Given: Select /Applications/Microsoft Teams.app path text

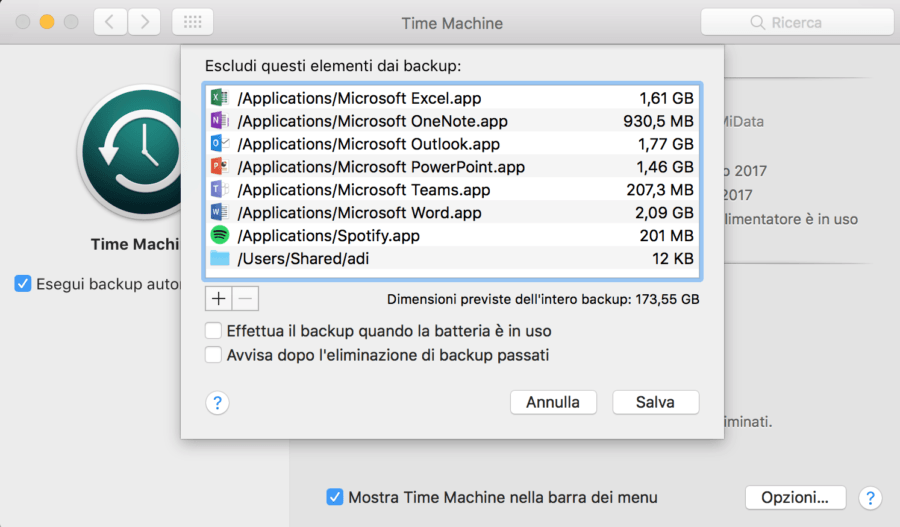Looking at the screenshot, I should coord(364,190).
